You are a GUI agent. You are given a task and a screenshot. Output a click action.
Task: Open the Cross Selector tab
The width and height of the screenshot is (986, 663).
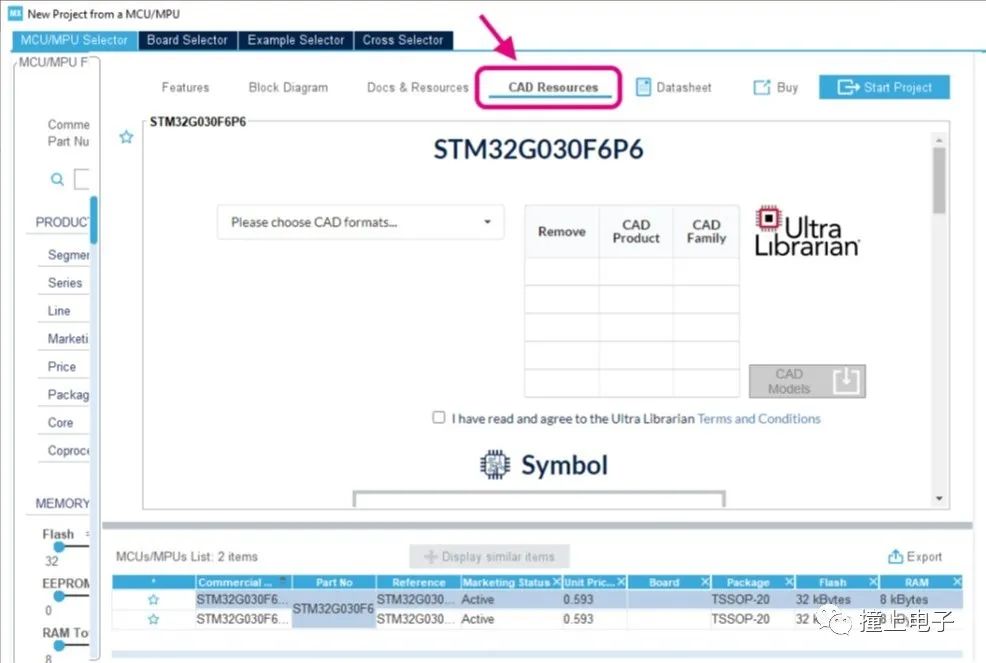402,40
